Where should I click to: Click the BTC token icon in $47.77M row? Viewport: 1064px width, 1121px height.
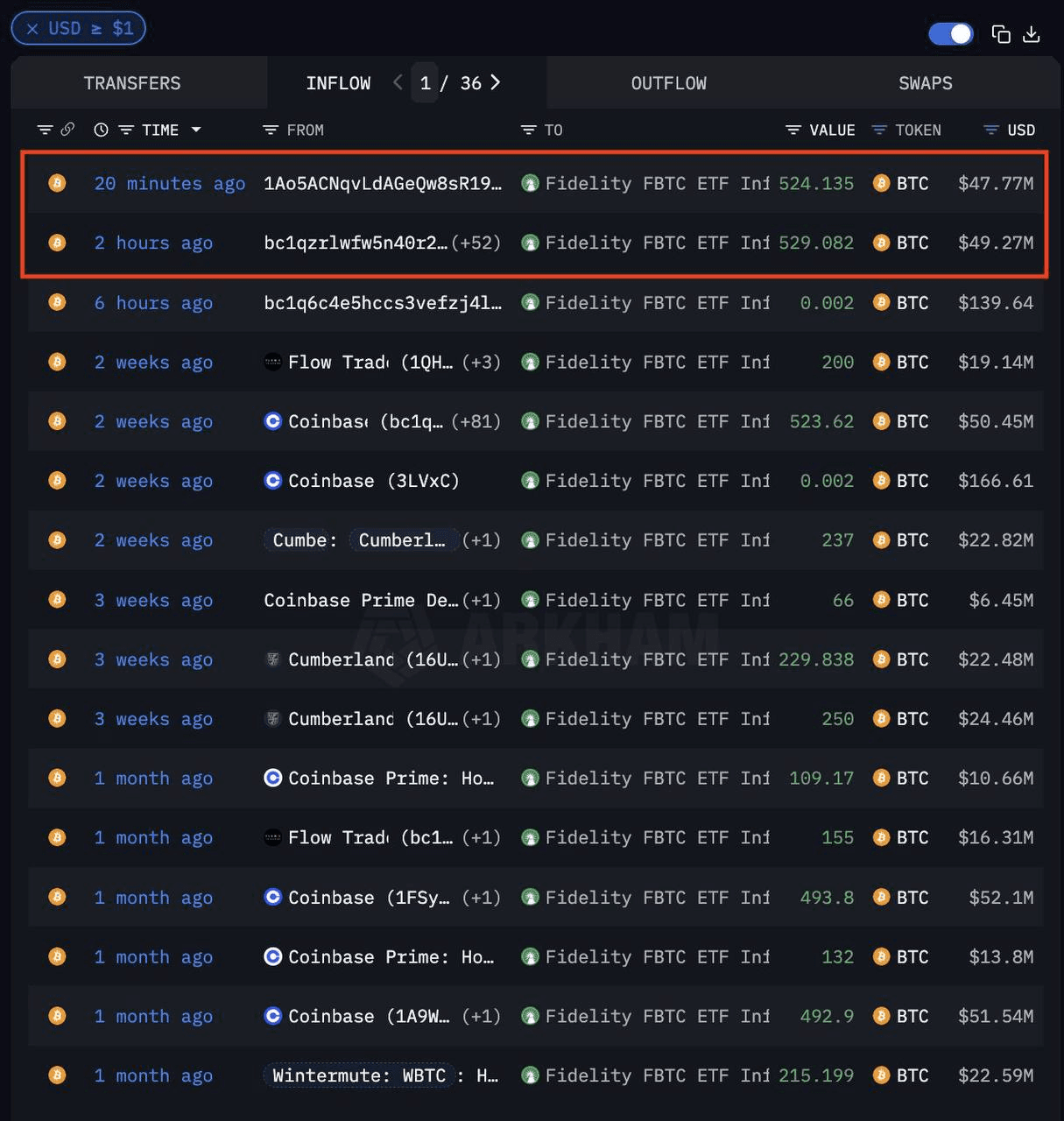(882, 183)
